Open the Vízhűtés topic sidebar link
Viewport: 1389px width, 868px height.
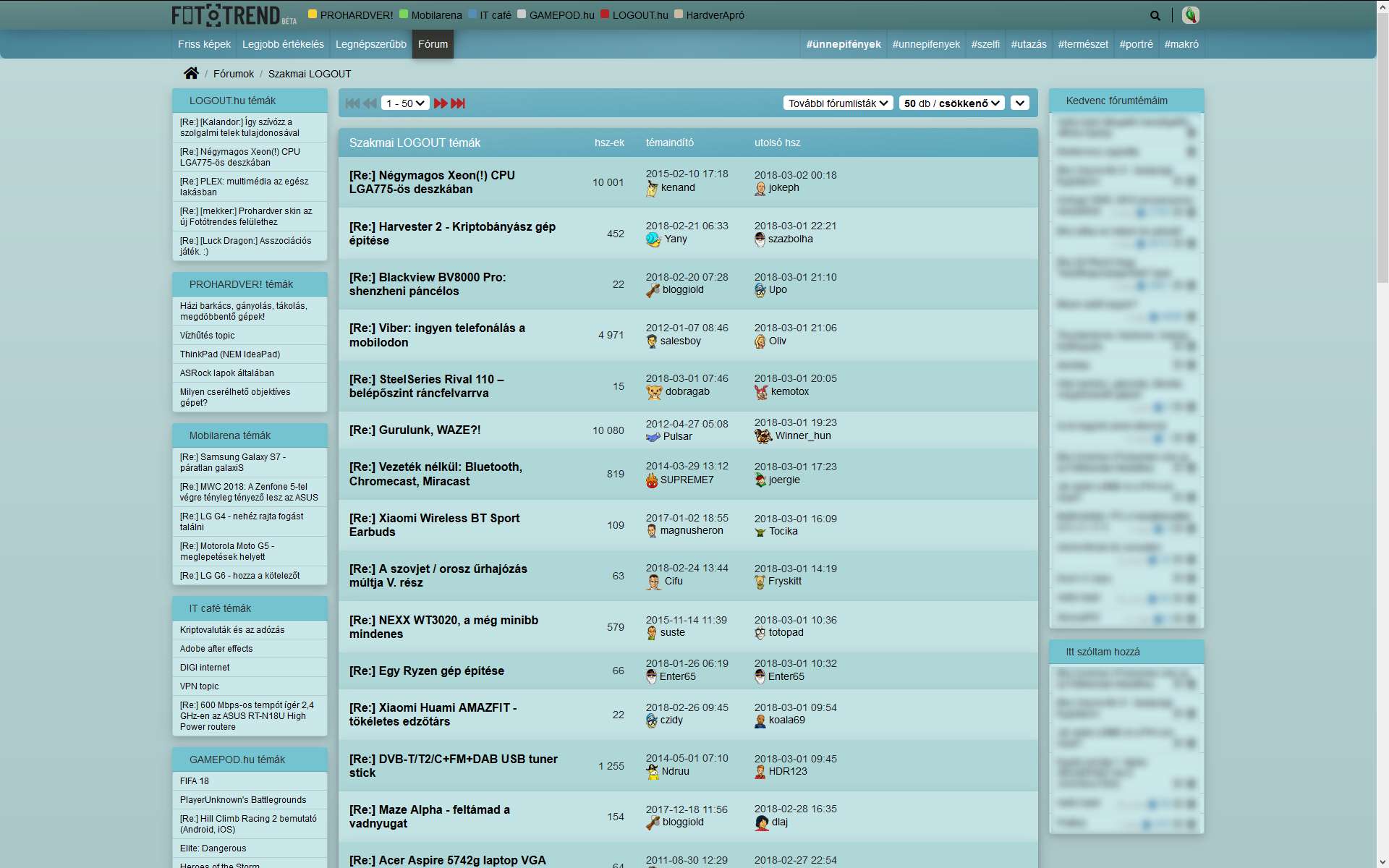click(207, 336)
